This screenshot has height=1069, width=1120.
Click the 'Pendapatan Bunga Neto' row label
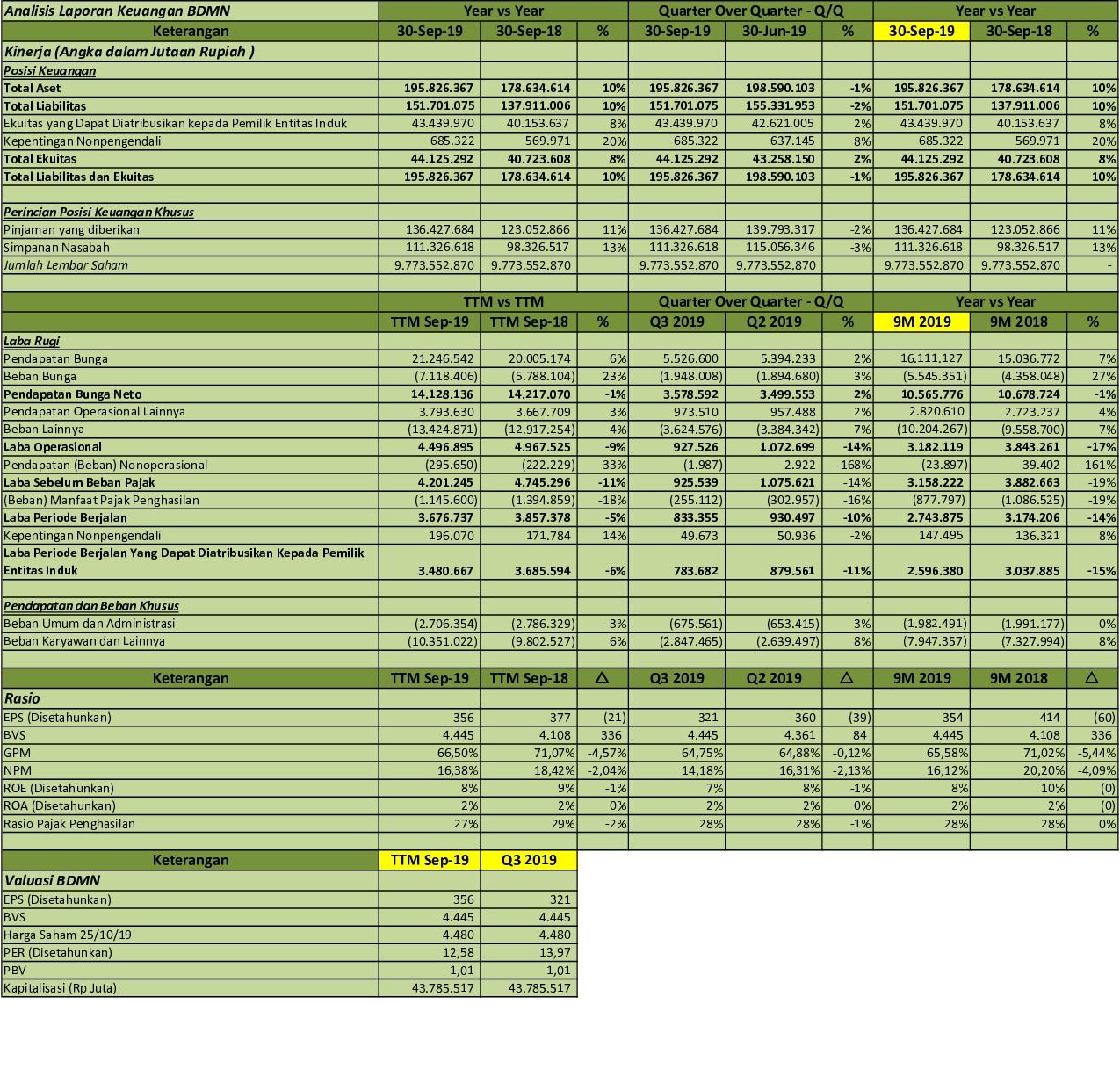pos(72,394)
